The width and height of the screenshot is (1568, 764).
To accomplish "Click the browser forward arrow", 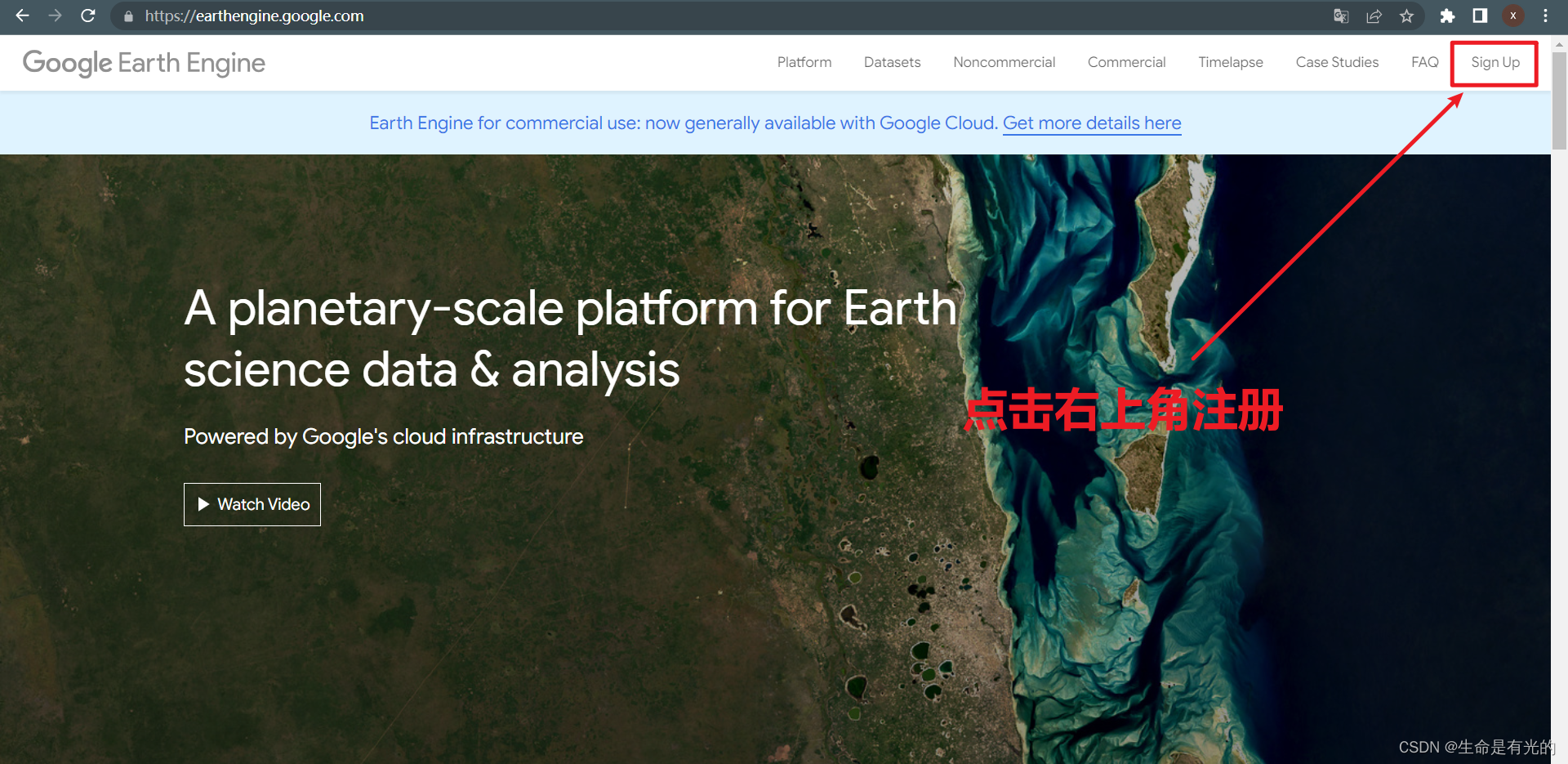I will pos(55,16).
